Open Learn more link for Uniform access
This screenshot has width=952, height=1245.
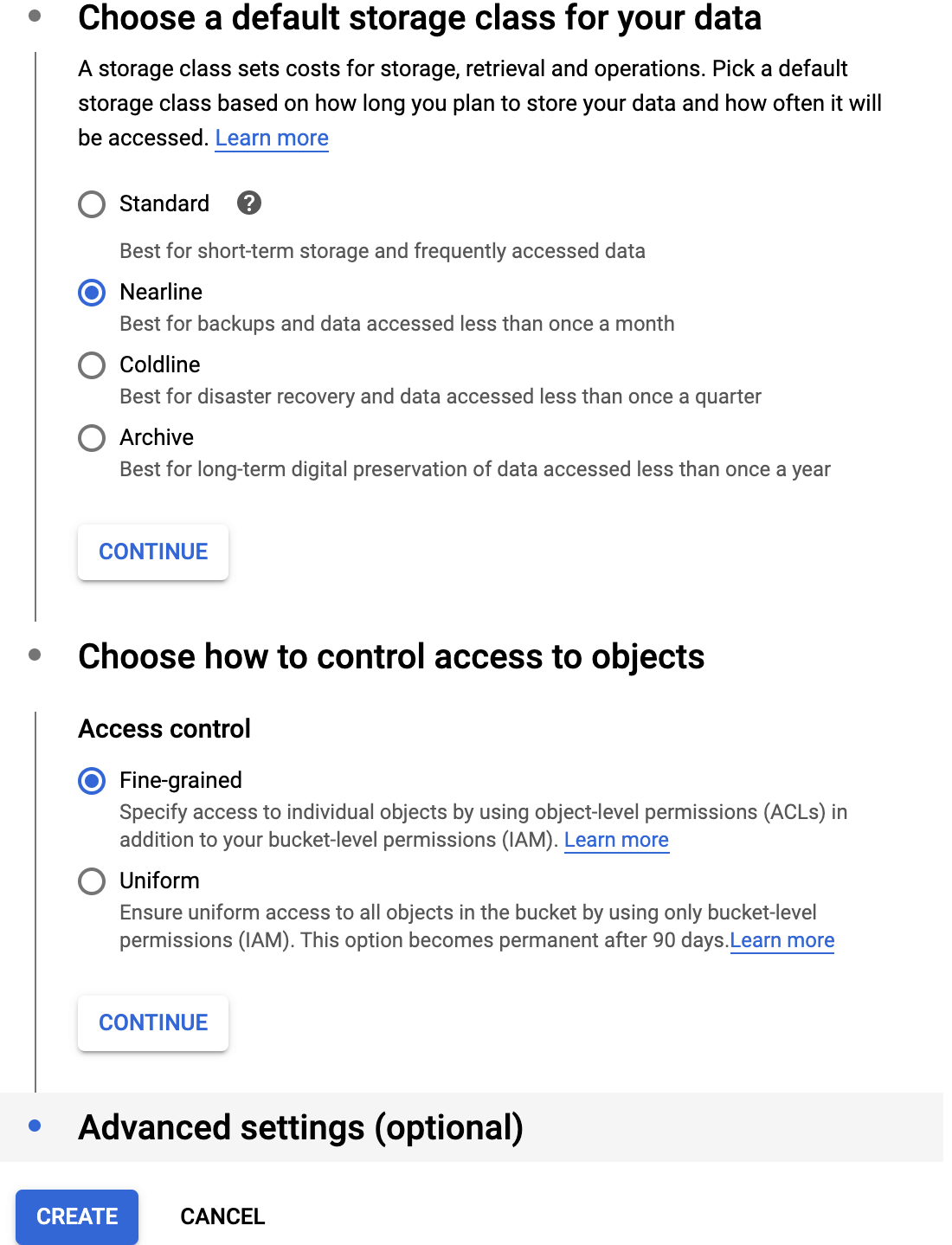pos(782,940)
